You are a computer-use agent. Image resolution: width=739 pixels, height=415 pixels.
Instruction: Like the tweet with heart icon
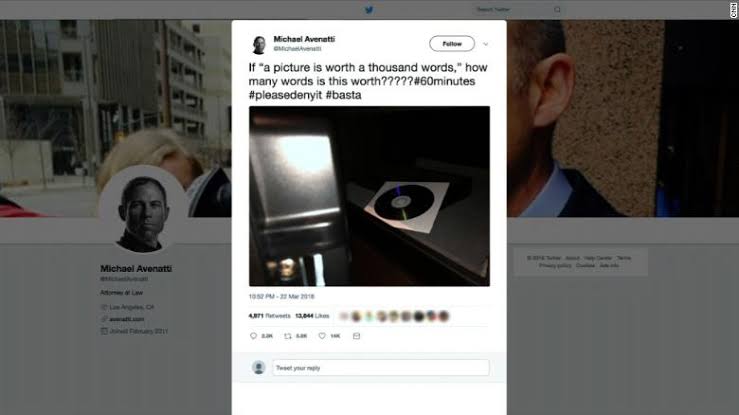322,336
